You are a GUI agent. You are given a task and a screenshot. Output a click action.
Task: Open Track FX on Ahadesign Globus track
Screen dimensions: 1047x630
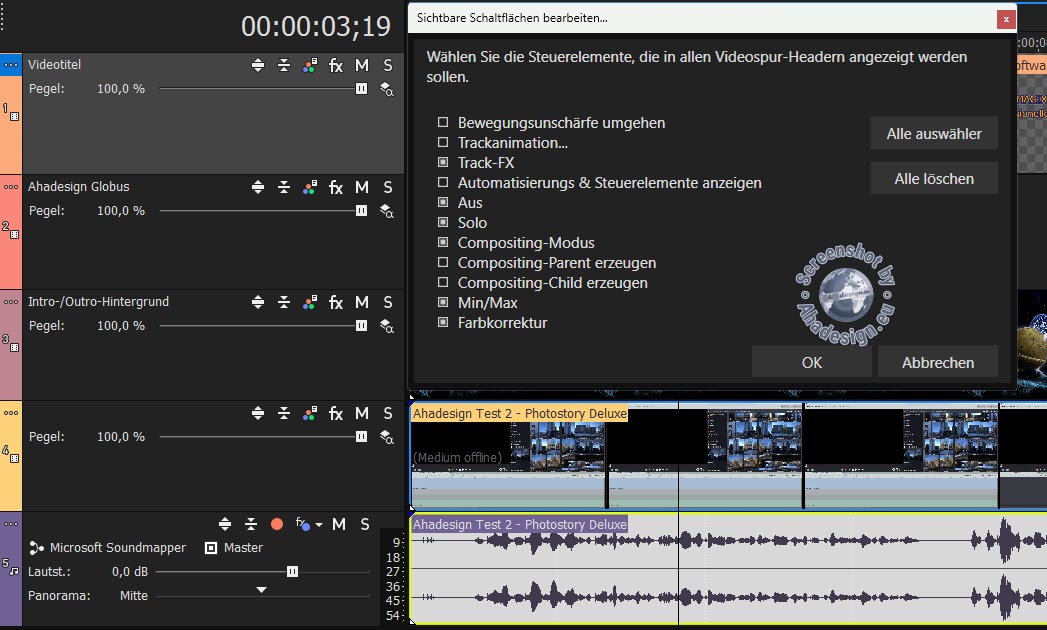pyautogui.click(x=336, y=188)
